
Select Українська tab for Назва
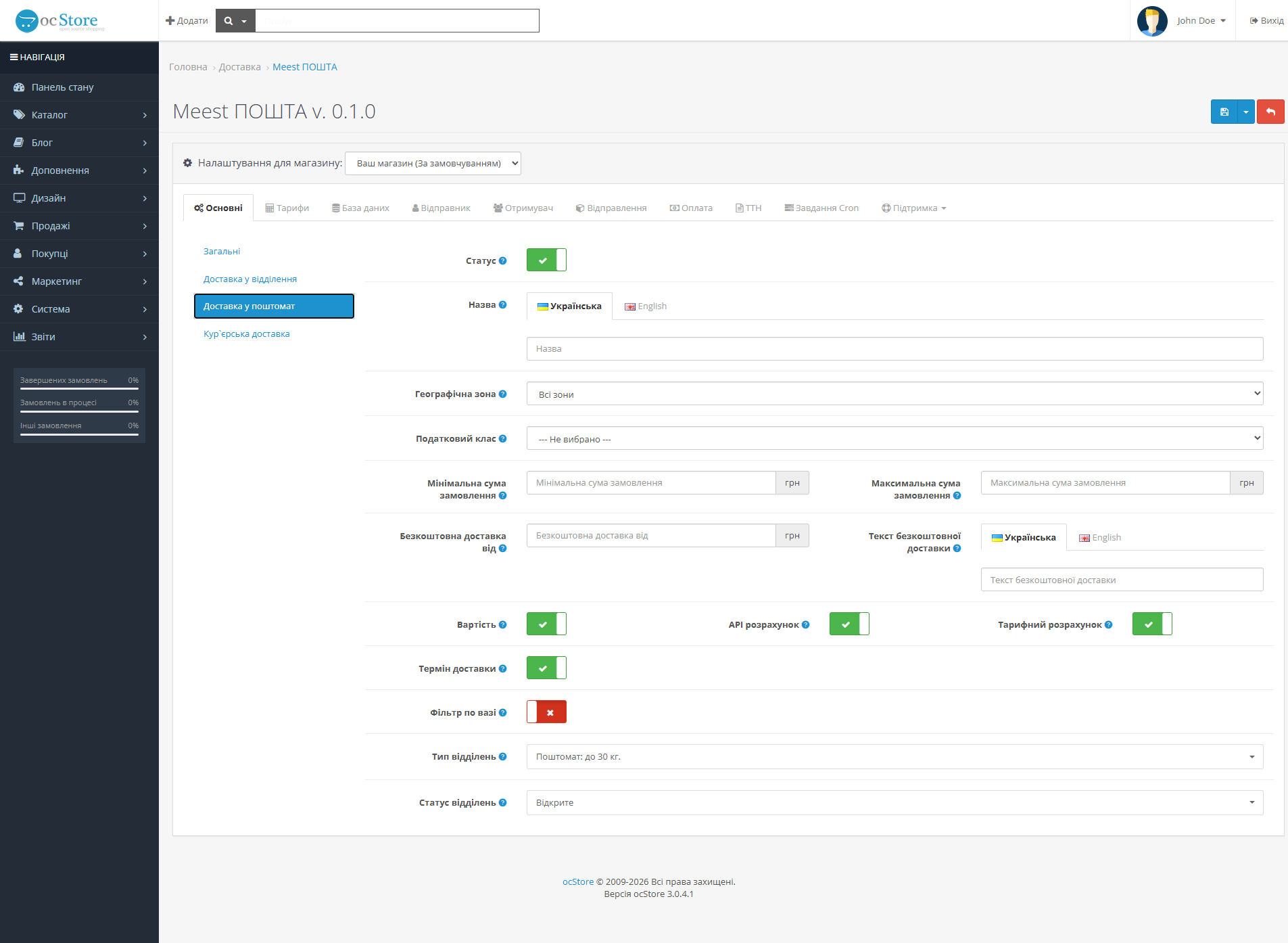(569, 306)
